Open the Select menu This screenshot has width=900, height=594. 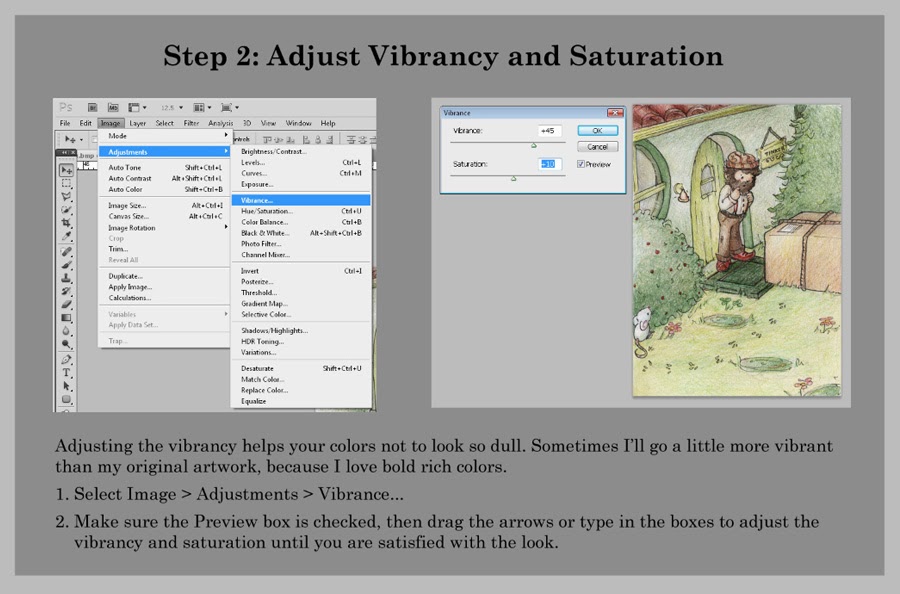pos(164,123)
